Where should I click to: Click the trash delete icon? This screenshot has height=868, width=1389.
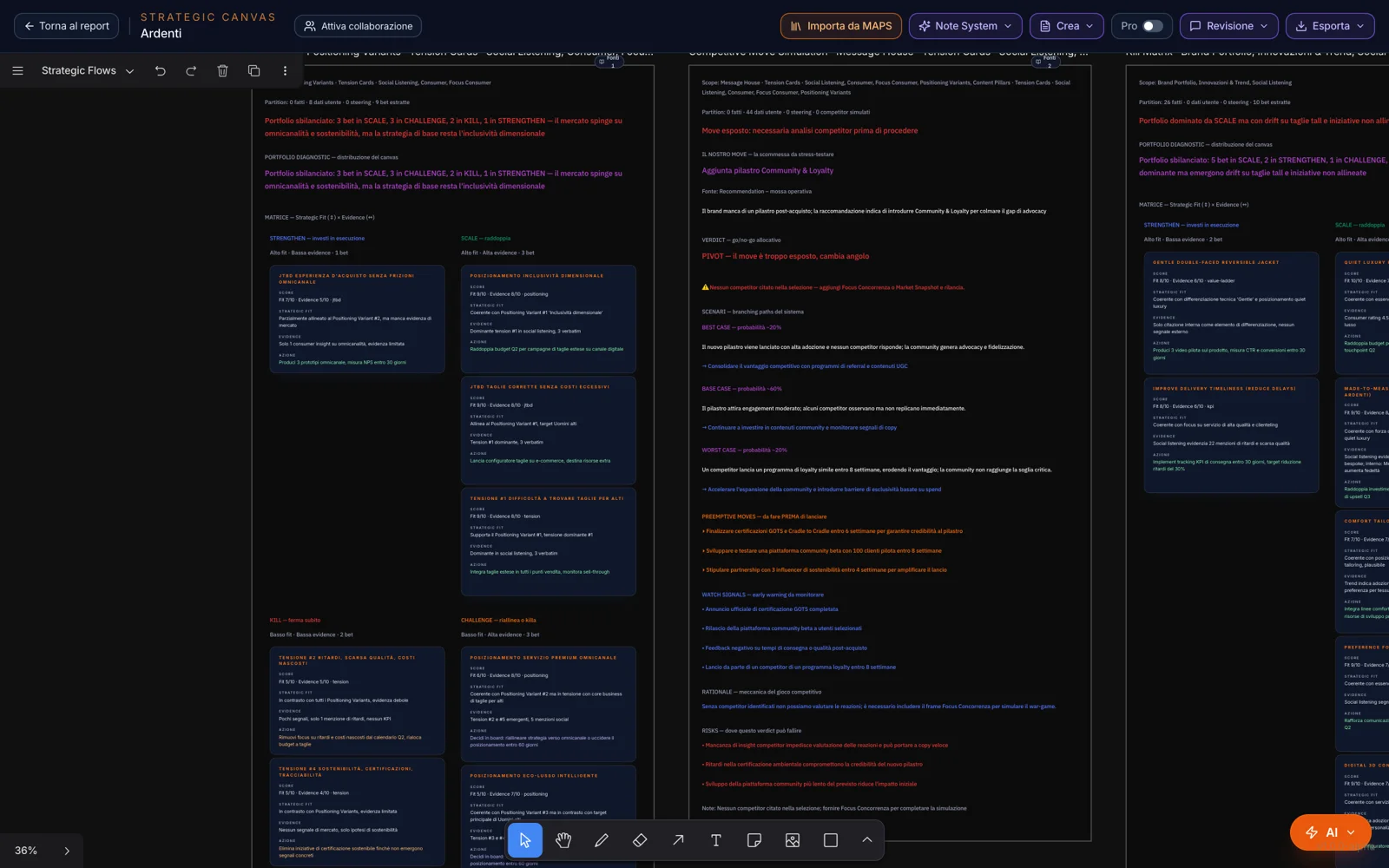coord(222,70)
